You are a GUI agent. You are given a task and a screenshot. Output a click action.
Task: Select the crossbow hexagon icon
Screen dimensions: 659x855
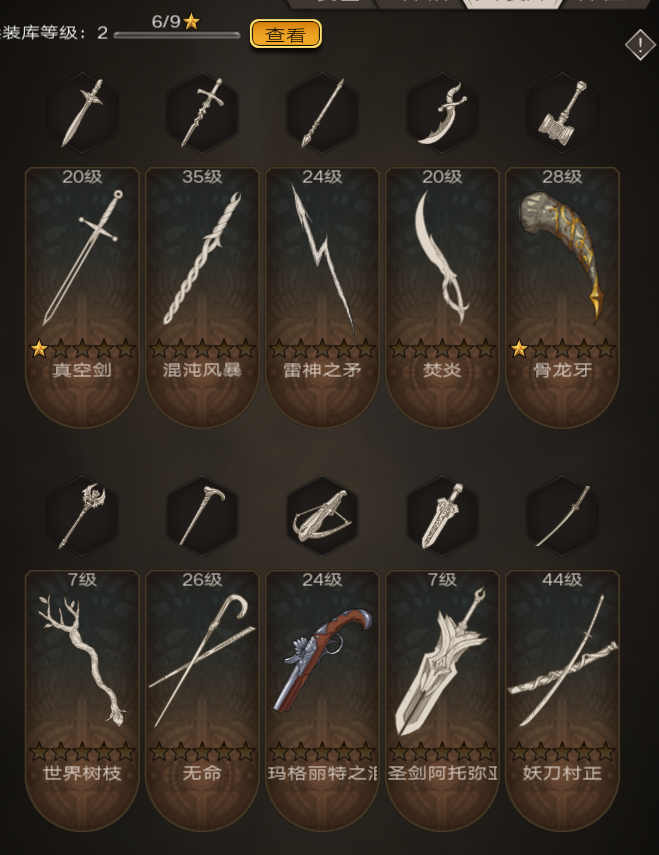(322, 516)
